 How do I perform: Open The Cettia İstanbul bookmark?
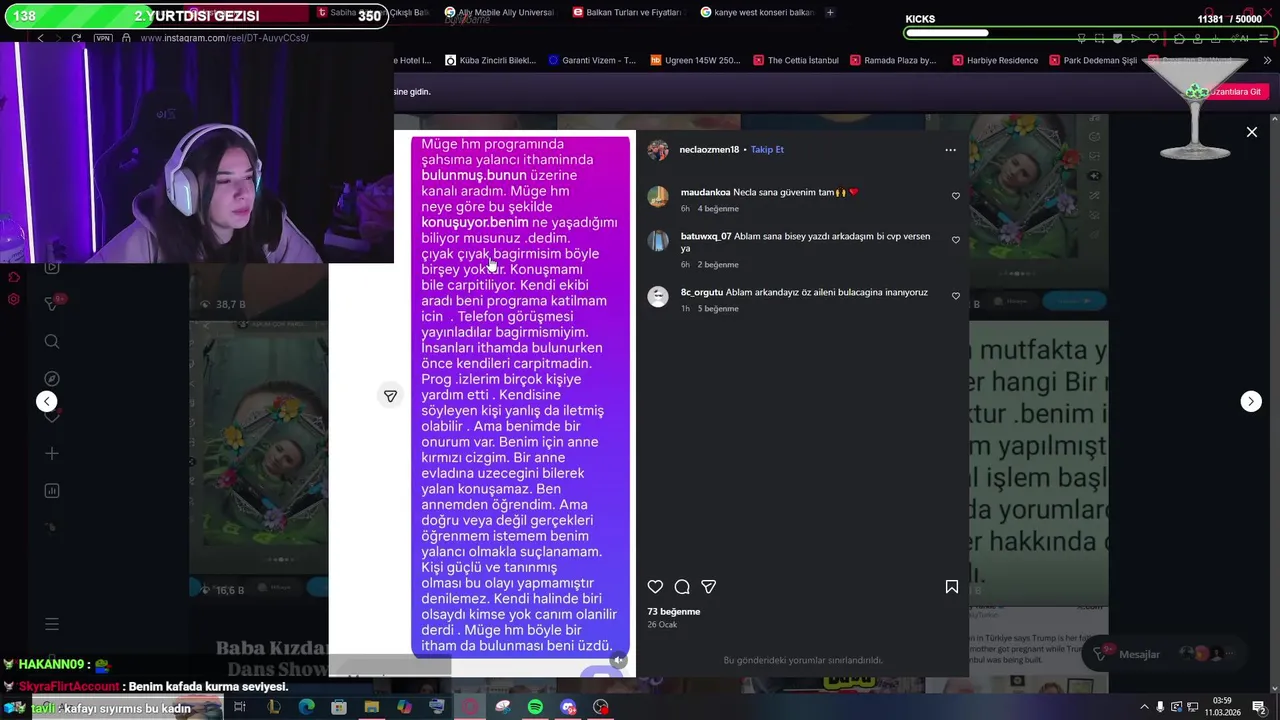pos(796,60)
